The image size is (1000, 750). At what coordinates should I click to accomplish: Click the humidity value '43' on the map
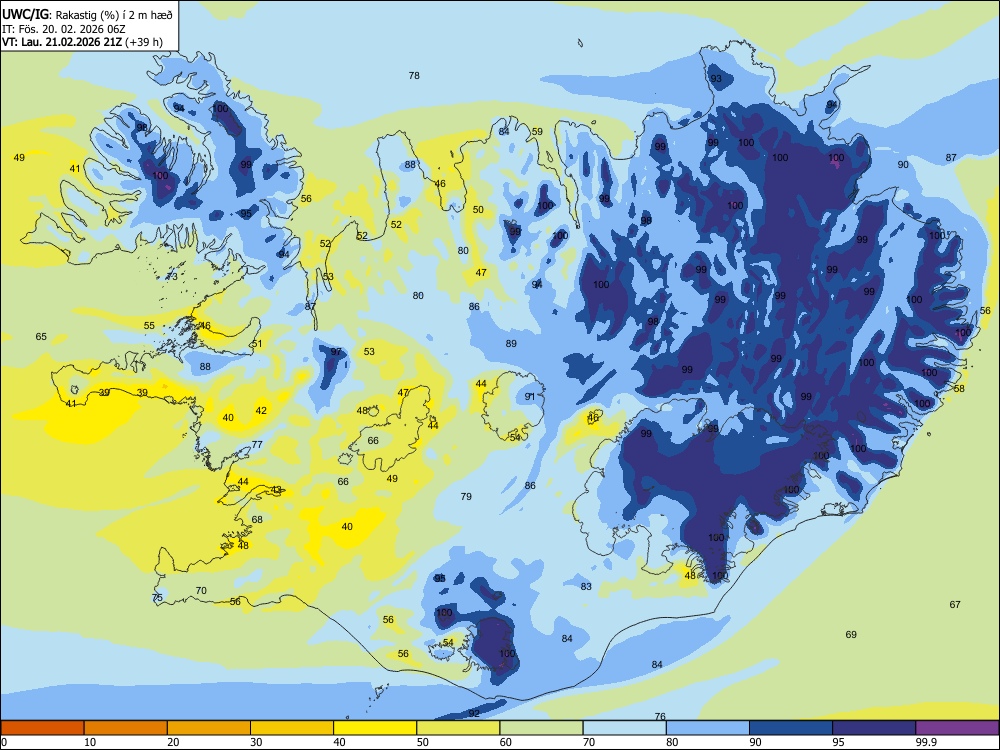276,490
